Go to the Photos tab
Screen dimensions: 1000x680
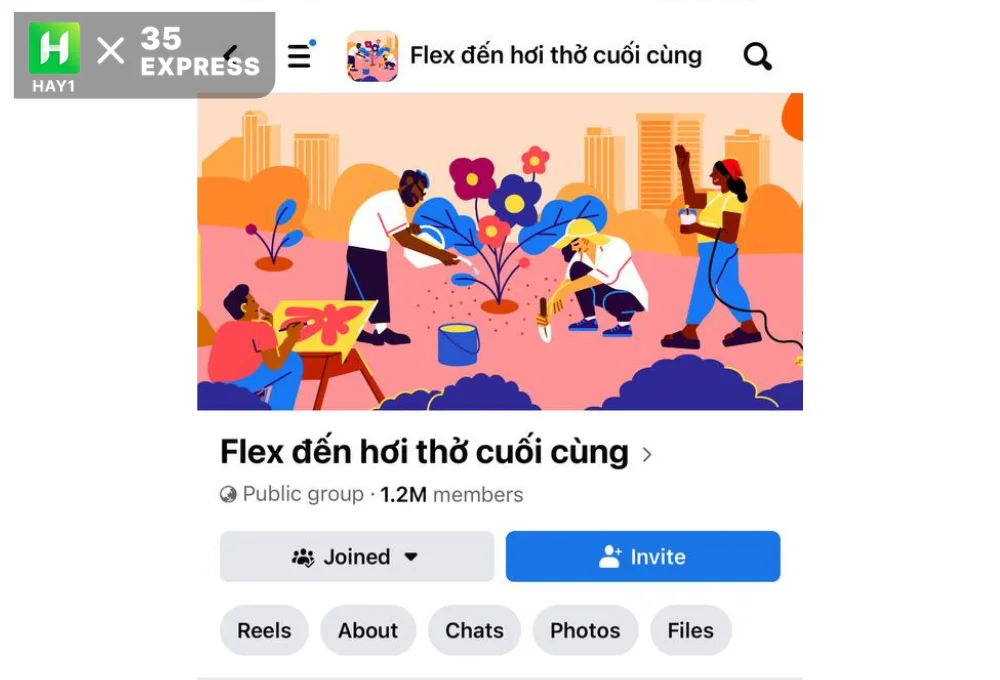585,630
